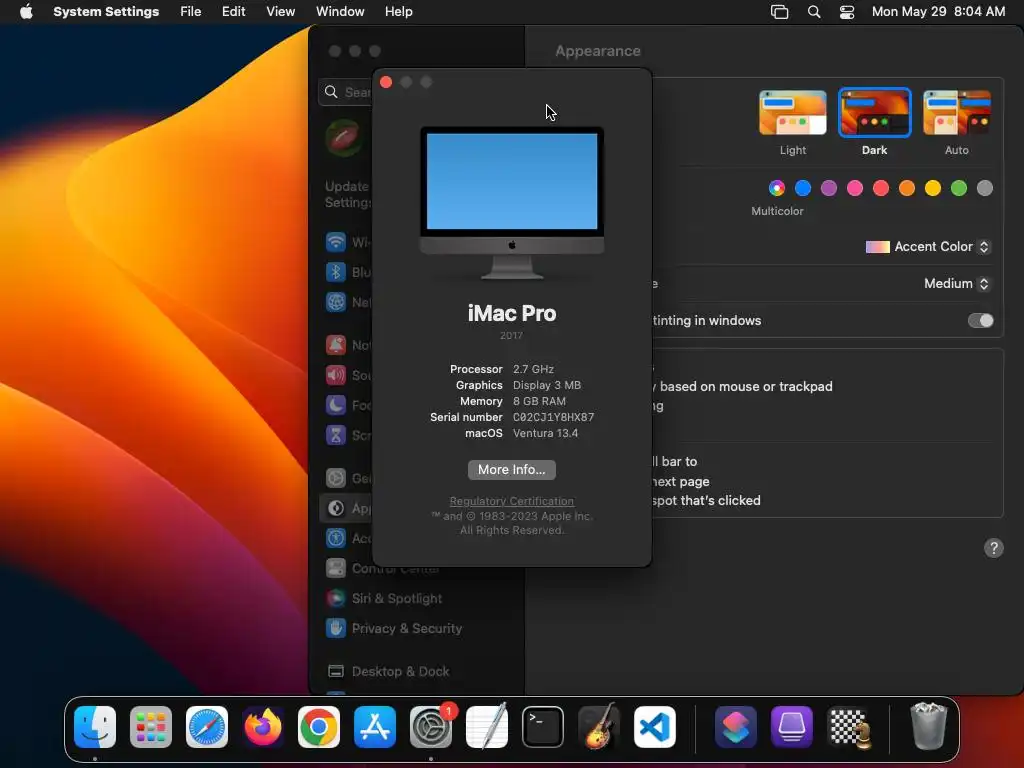Launch Firefox from the Dock
This screenshot has height=768, width=1024.
[263, 726]
